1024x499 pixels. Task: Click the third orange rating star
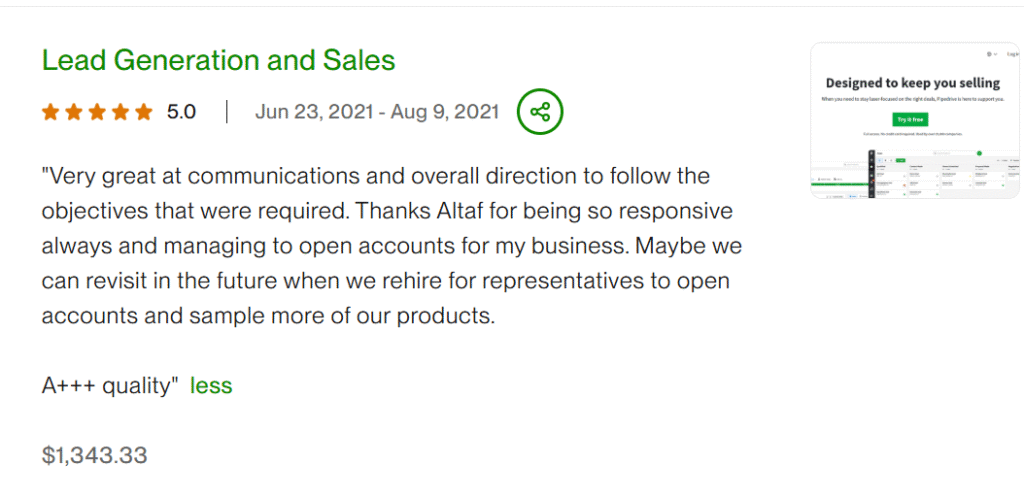pyautogui.click(x=97, y=112)
